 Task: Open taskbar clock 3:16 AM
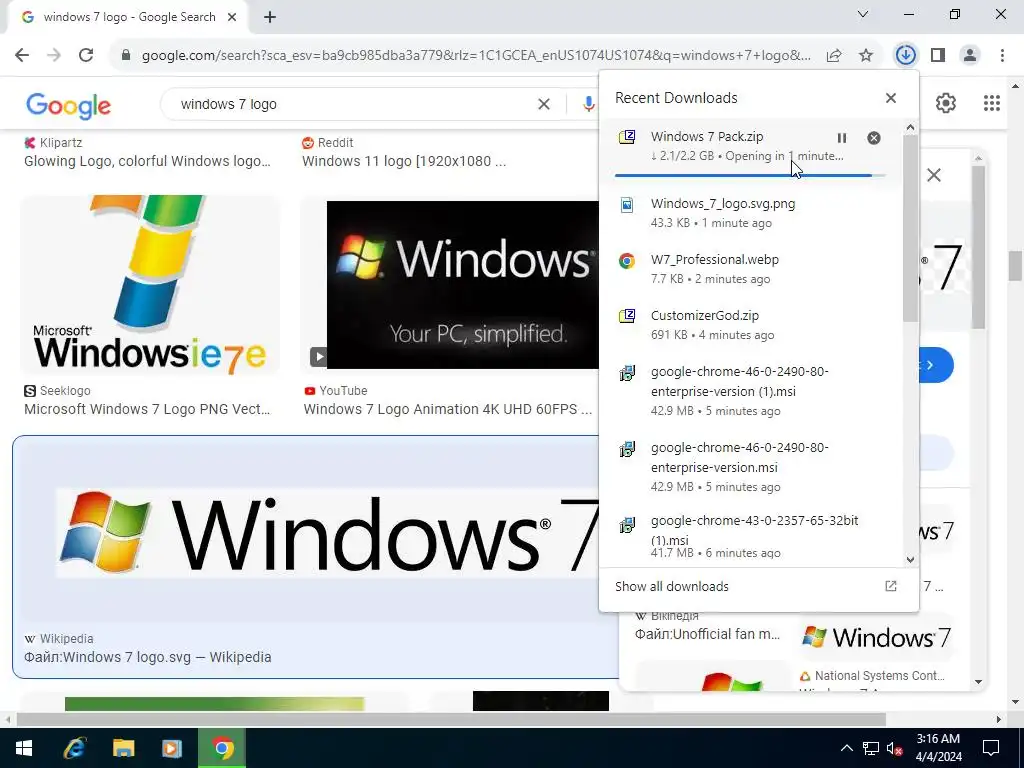[938, 748]
